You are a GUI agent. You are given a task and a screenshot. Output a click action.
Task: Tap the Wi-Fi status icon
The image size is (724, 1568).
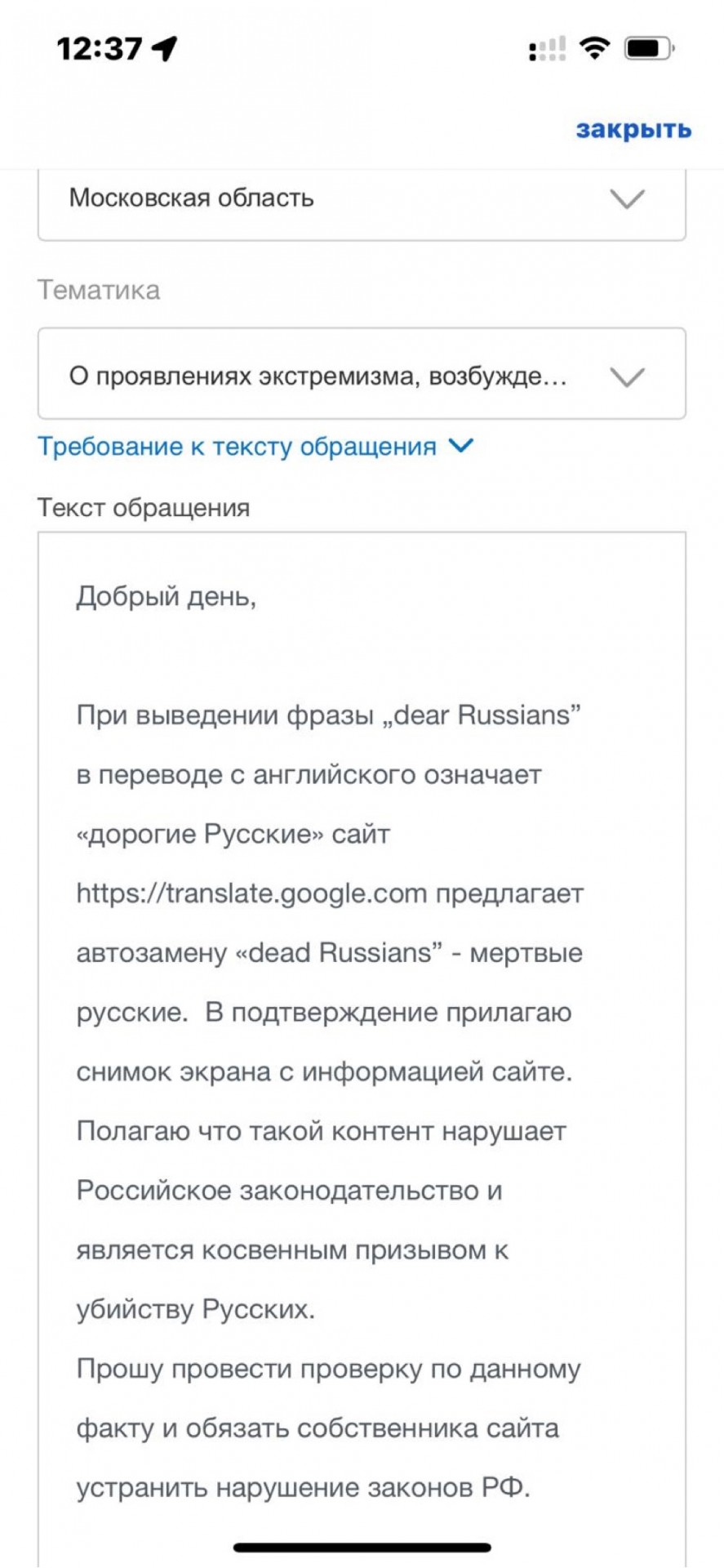(x=595, y=48)
